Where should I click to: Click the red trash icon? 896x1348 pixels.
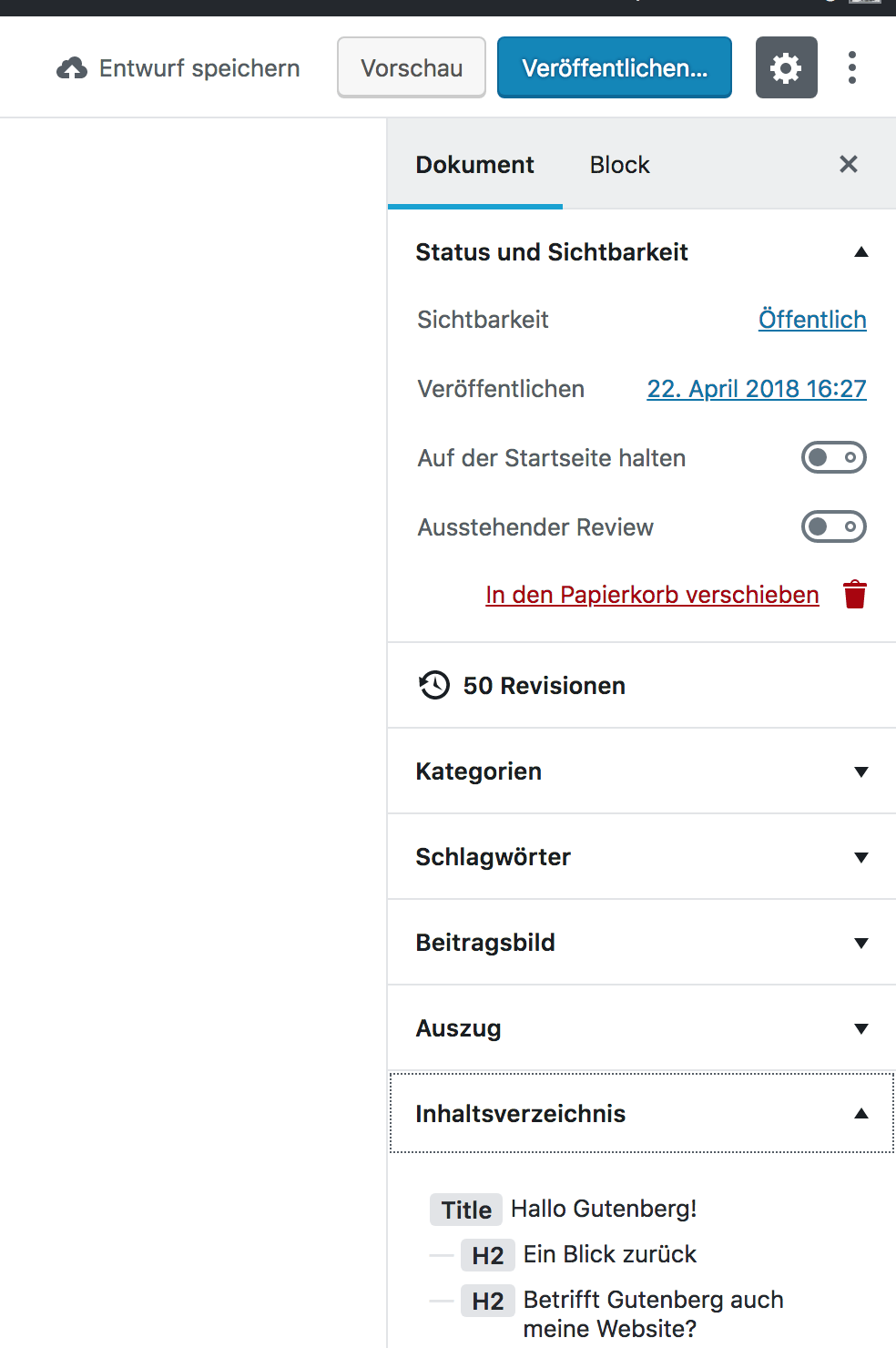(855, 593)
